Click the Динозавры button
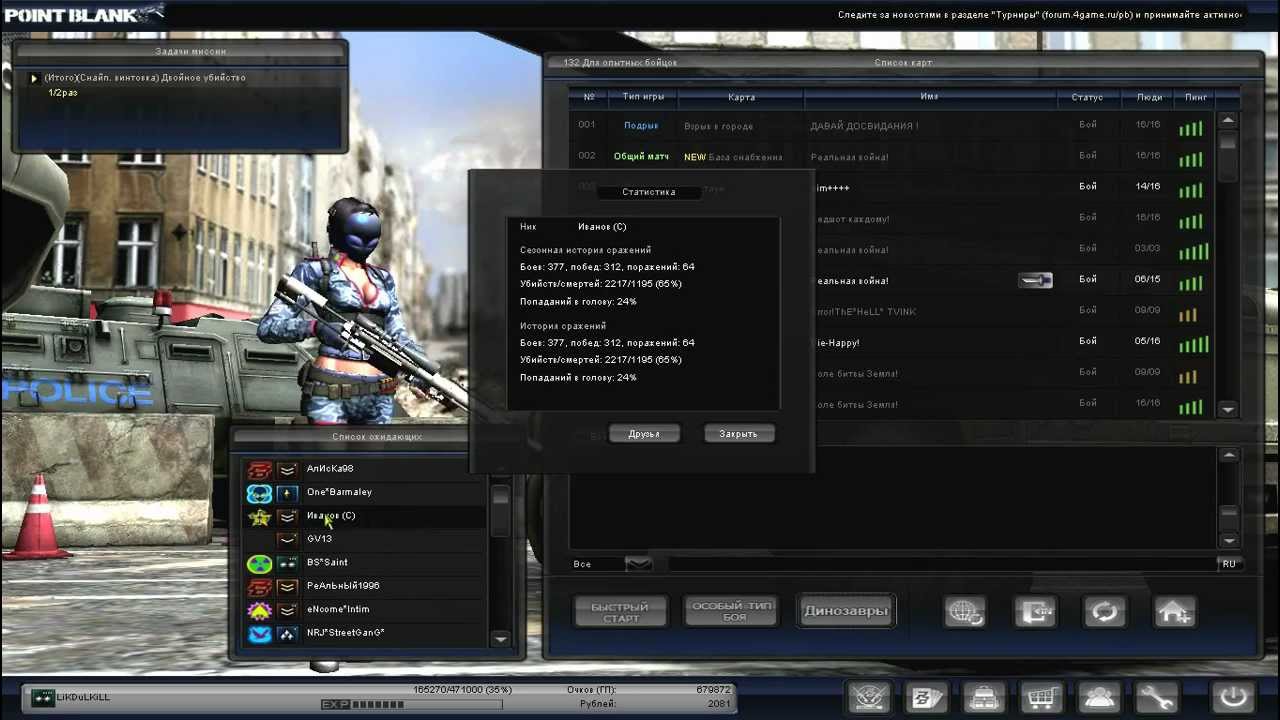This screenshot has height=720, width=1280. pos(846,611)
